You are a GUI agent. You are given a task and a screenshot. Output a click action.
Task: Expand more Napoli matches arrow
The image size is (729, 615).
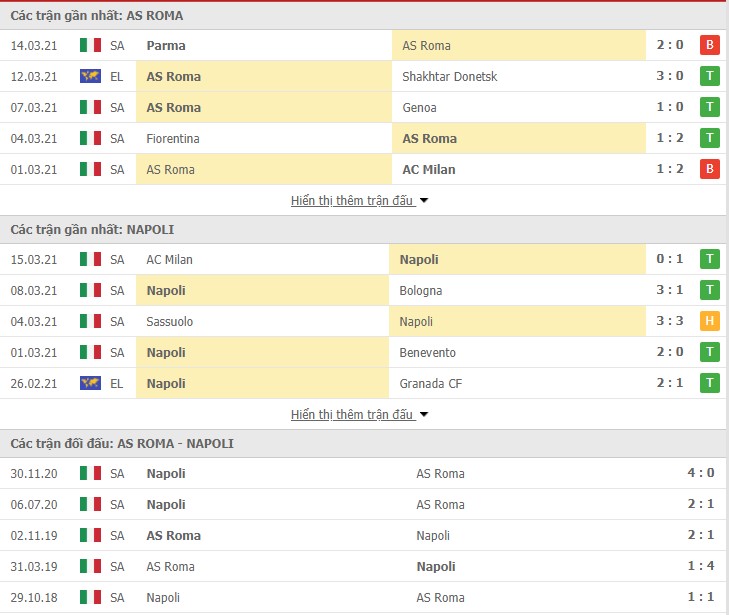click(424, 415)
